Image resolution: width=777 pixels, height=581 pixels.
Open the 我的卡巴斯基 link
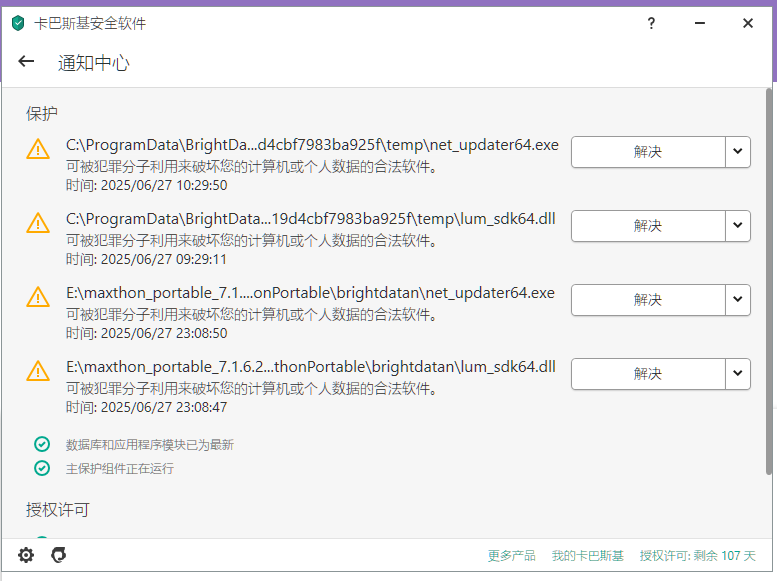(588, 556)
